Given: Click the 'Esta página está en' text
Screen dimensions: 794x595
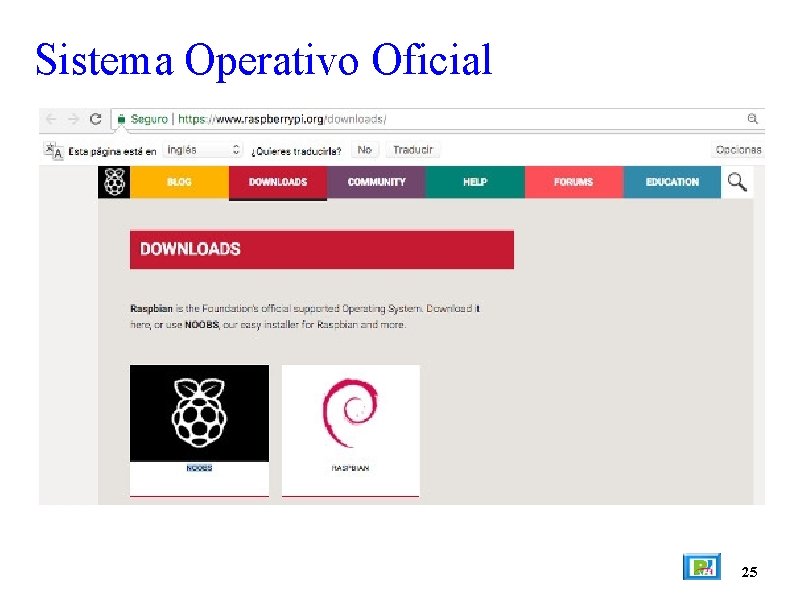Looking at the screenshot, I should click(x=112, y=151).
